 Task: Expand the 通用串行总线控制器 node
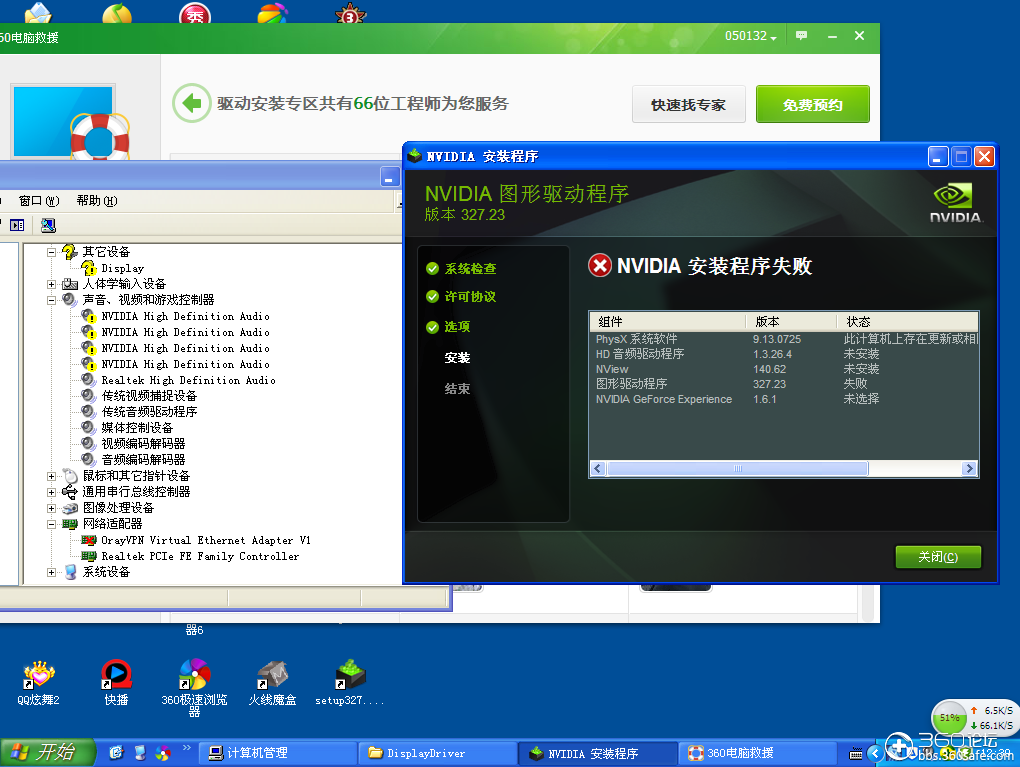coord(51,492)
